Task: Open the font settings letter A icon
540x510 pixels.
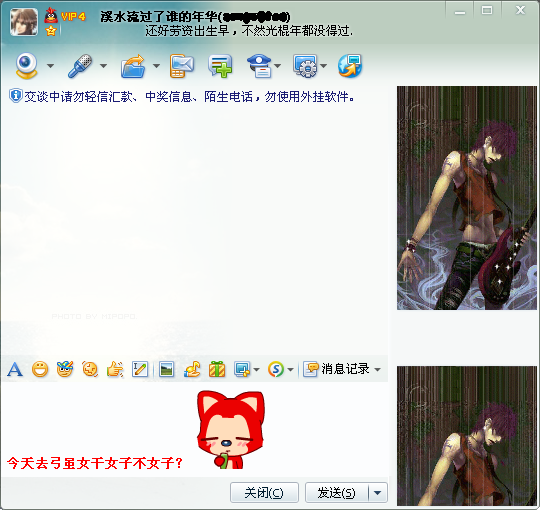Action: pos(15,370)
